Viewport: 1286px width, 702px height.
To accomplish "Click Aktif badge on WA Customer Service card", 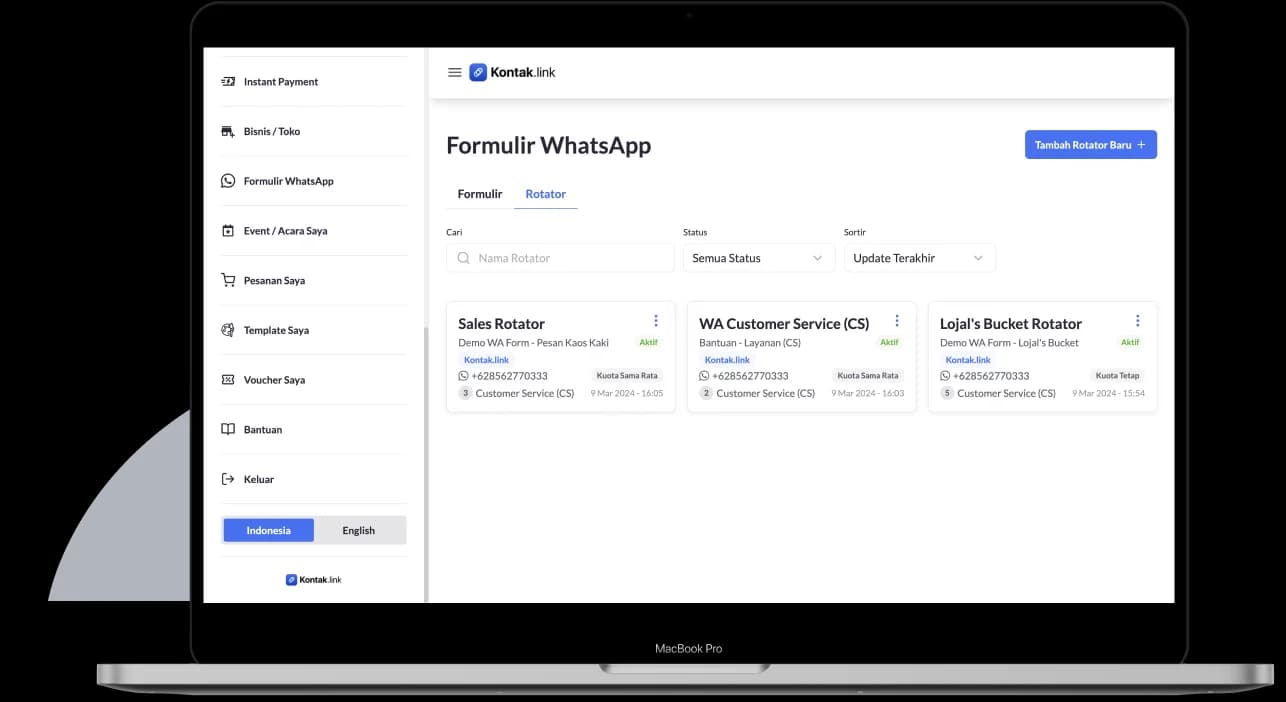I will pos(889,342).
